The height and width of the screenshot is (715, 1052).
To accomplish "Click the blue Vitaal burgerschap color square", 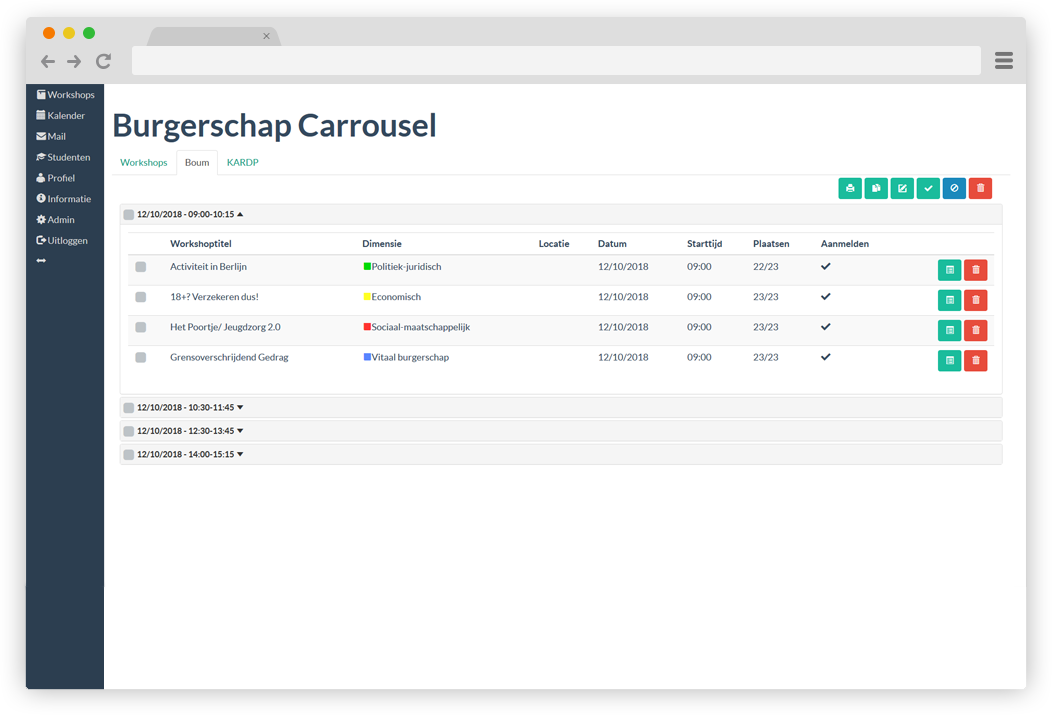I will pyautogui.click(x=367, y=357).
